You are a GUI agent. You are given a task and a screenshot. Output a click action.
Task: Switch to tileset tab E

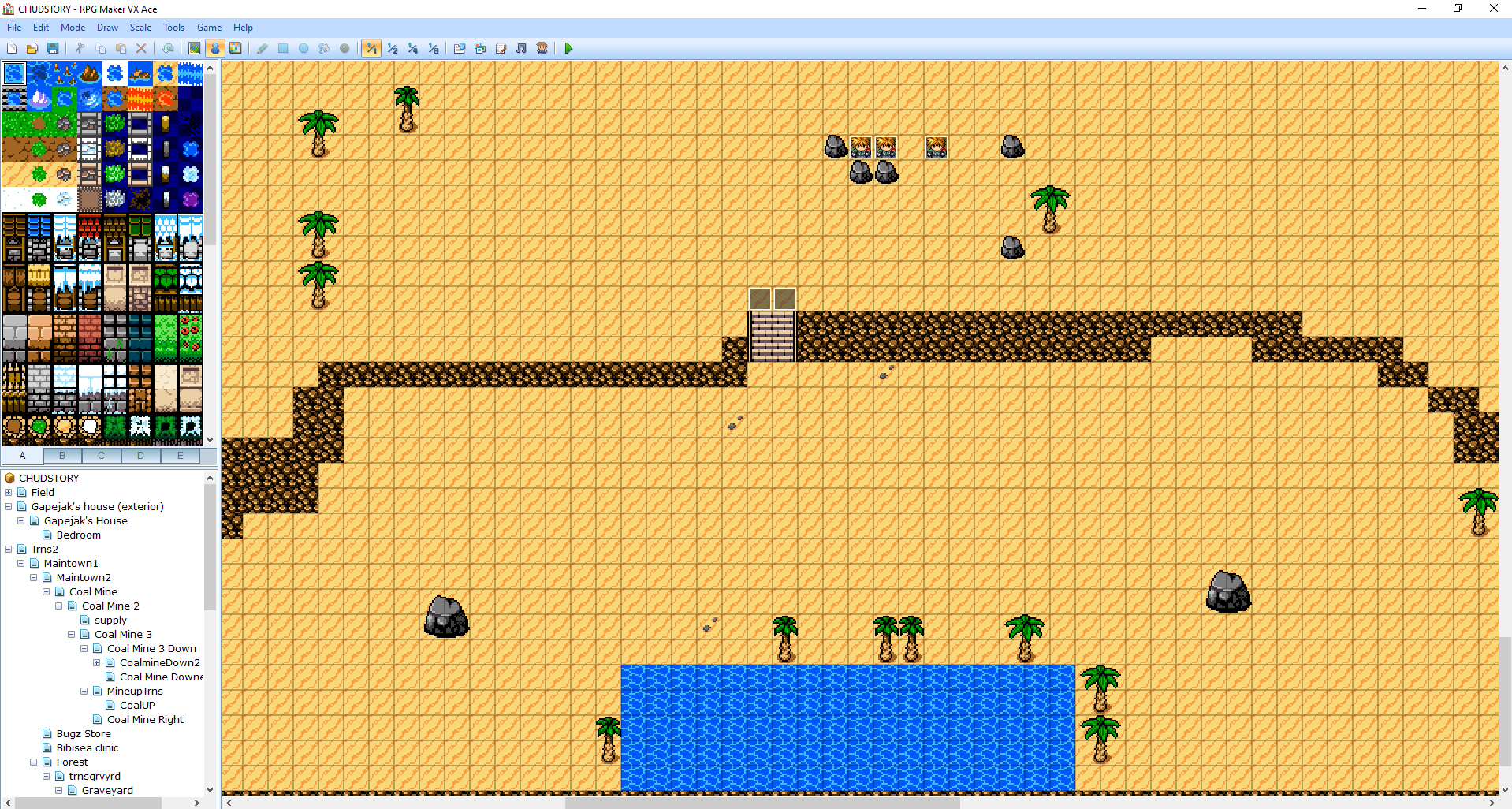[x=181, y=456]
